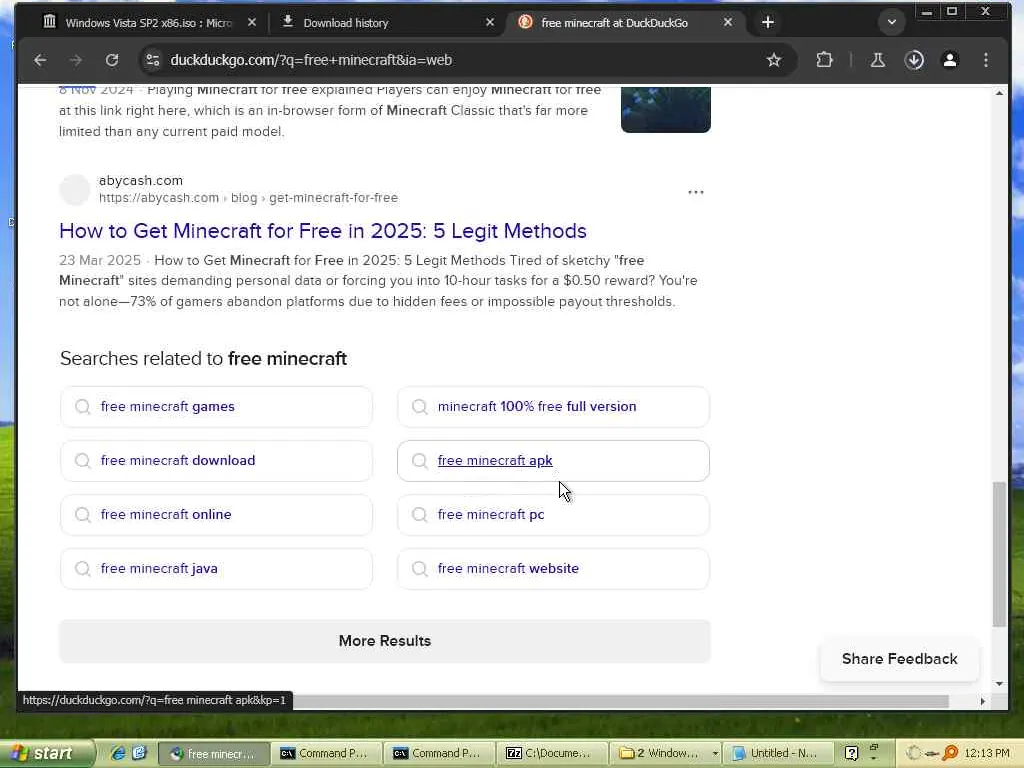Search related: free minecraft website

click(553, 569)
